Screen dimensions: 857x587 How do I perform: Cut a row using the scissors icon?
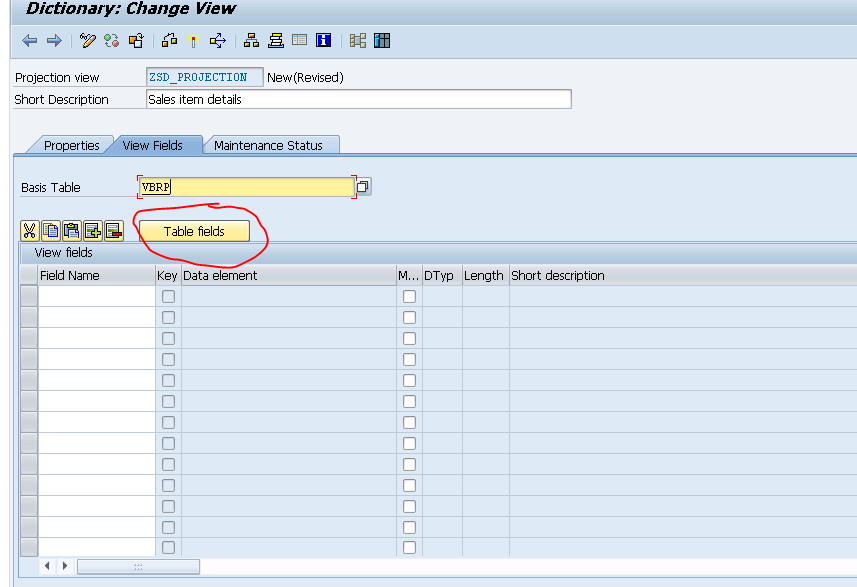(29, 230)
